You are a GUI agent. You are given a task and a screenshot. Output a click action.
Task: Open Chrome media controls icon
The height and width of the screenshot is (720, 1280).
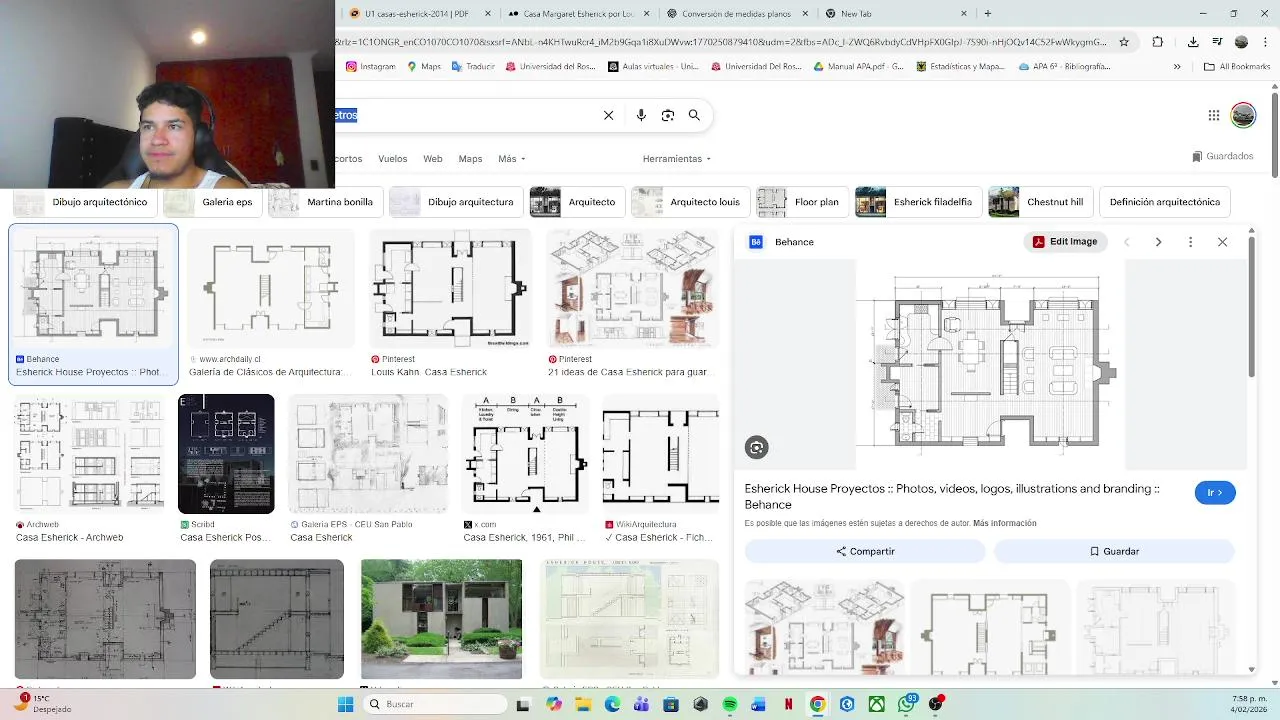pos(1217,42)
